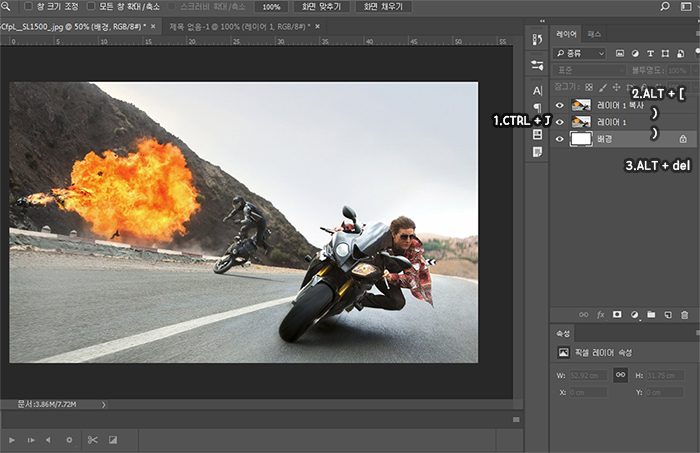The width and height of the screenshot is (700, 453).
Task: Enable 스크러비 확대/축소 checkbox
Action: (x=172, y=6)
